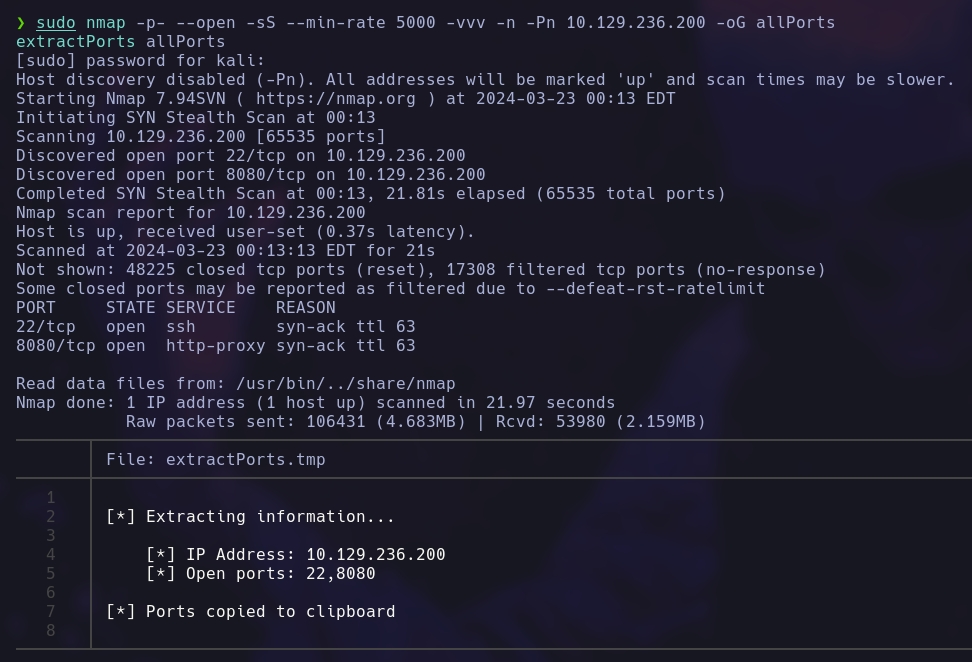Click the /usr/bin/../share/nmap file path
Image resolution: width=972 pixels, height=662 pixels.
point(345,384)
